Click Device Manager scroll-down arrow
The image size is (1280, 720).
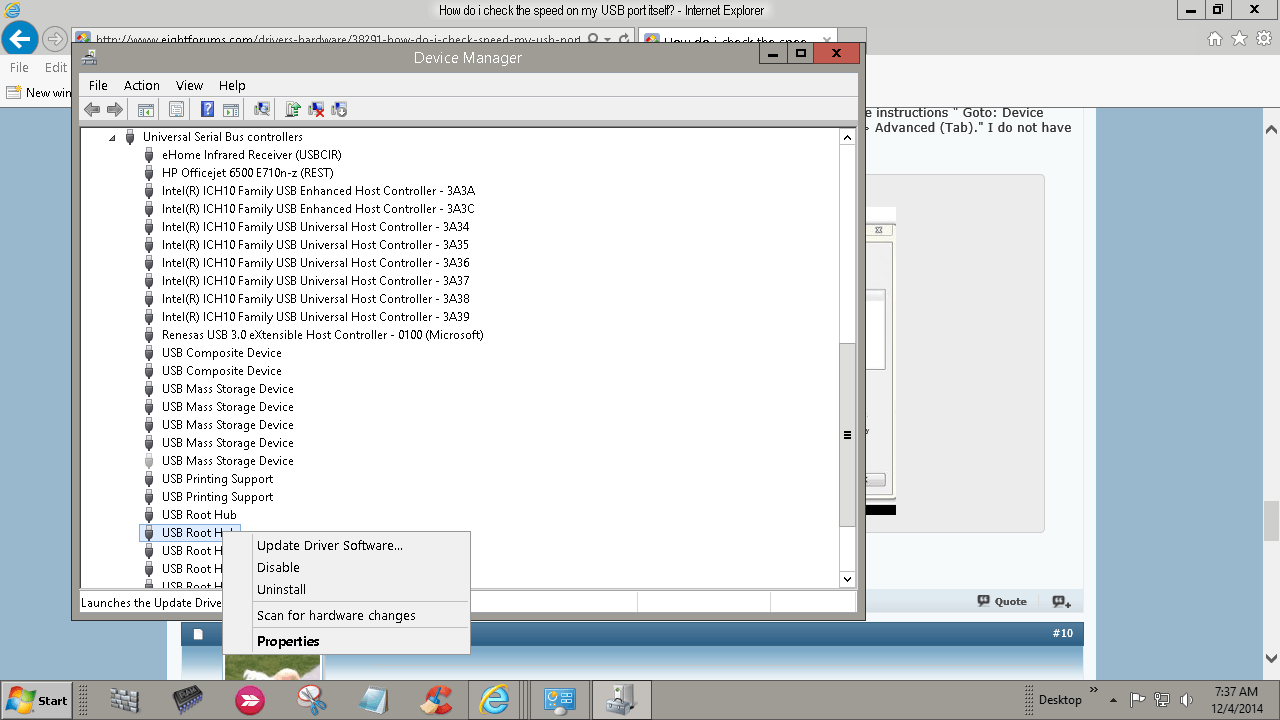[x=847, y=579]
